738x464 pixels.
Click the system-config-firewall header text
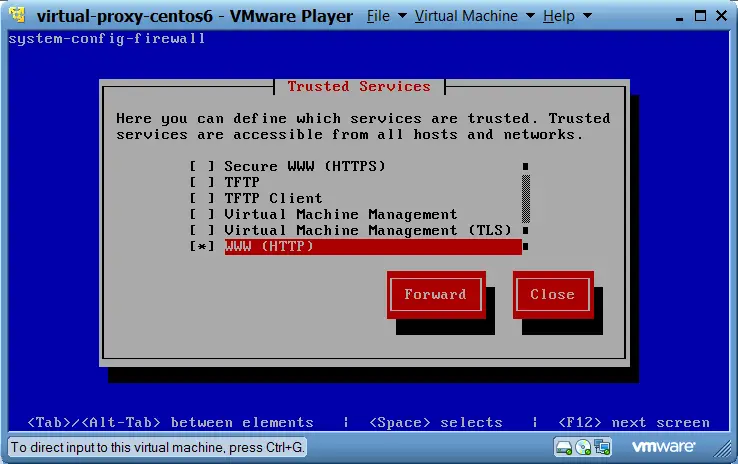107,39
